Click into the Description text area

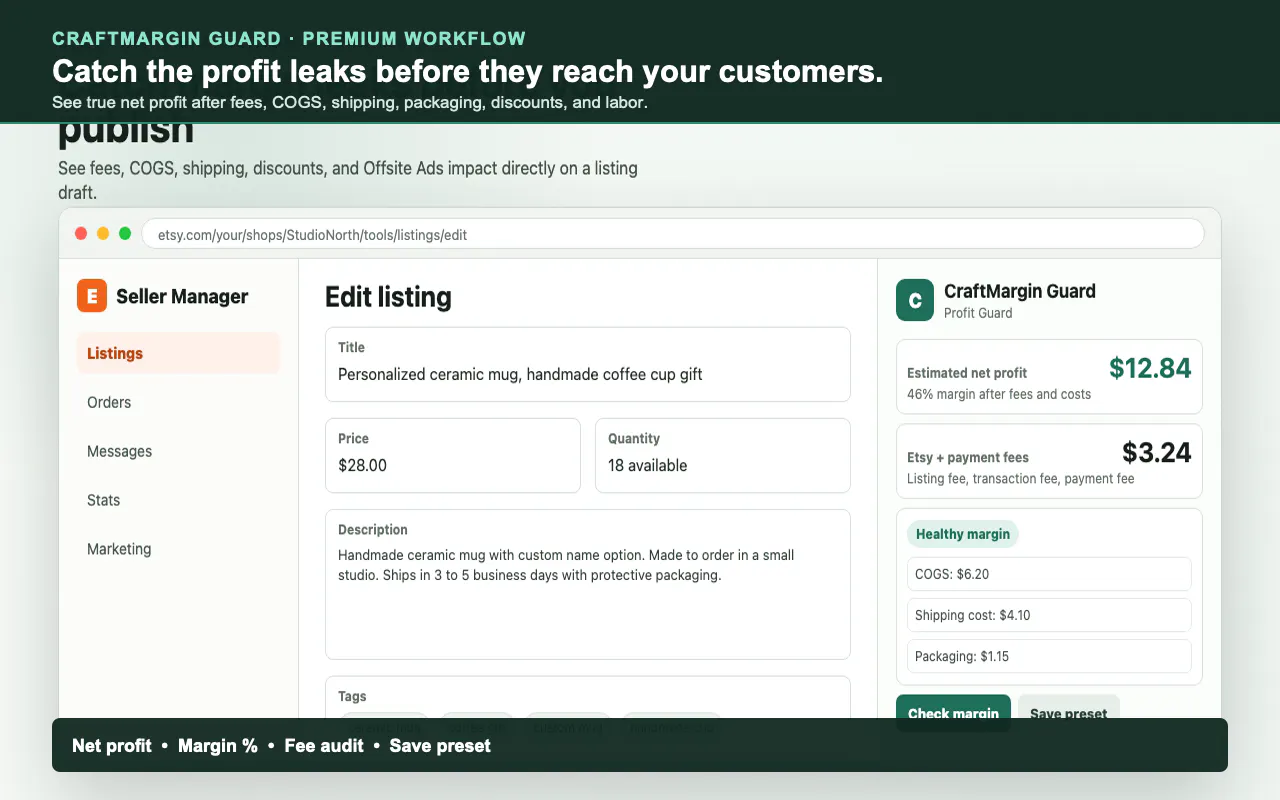point(588,585)
